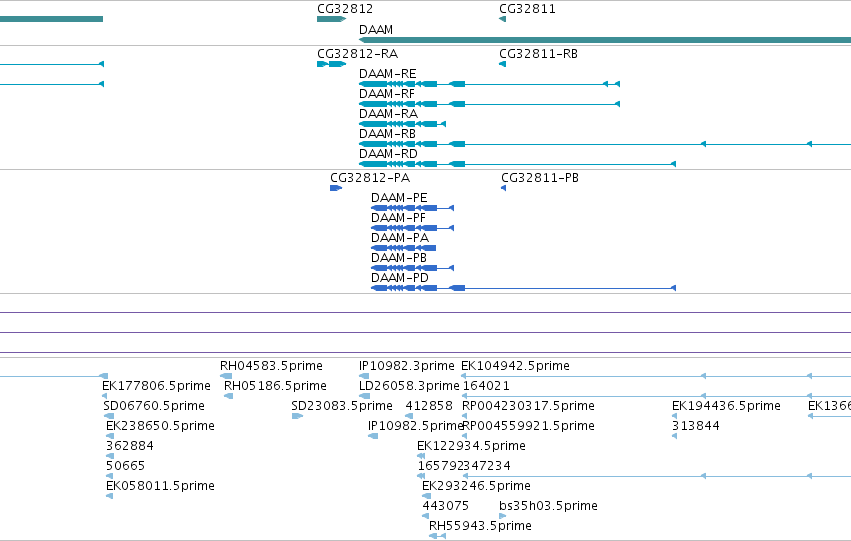Select transcript CG32812-RA label
Viewport: 851px width, 541px height.
point(357,54)
